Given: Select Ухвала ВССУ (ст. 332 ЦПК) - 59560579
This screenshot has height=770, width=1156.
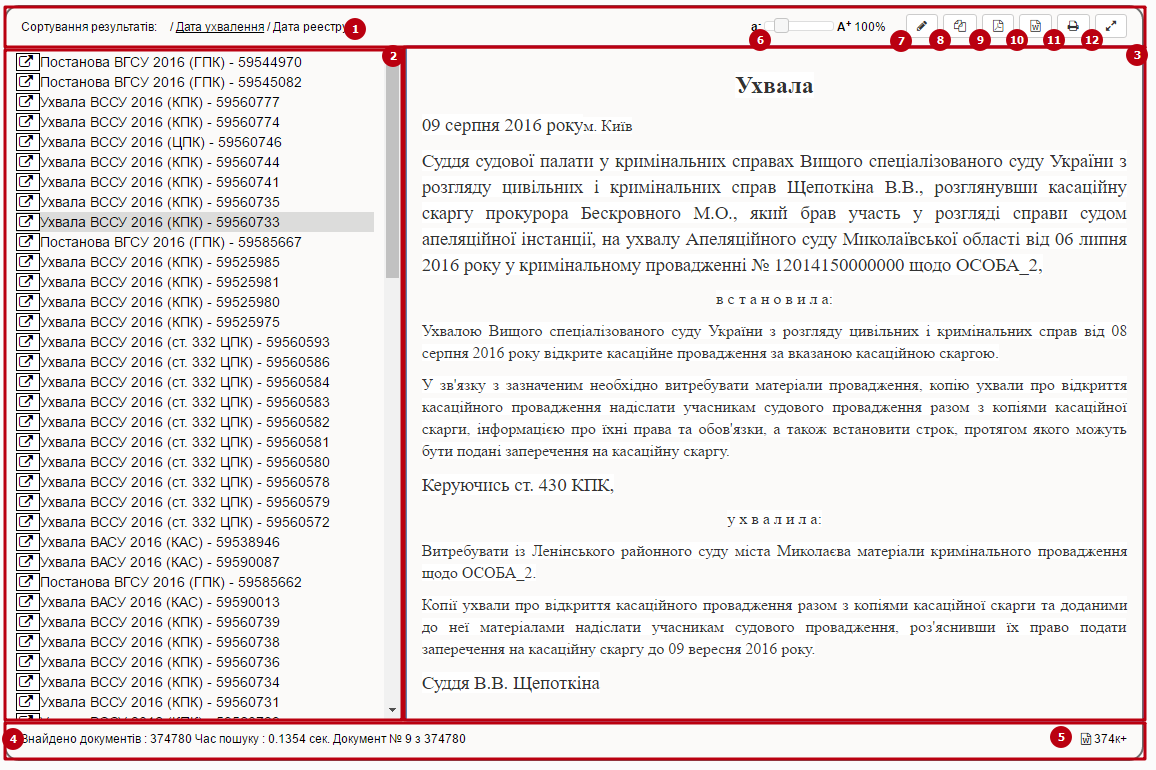Looking at the screenshot, I should (x=185, y=502).
